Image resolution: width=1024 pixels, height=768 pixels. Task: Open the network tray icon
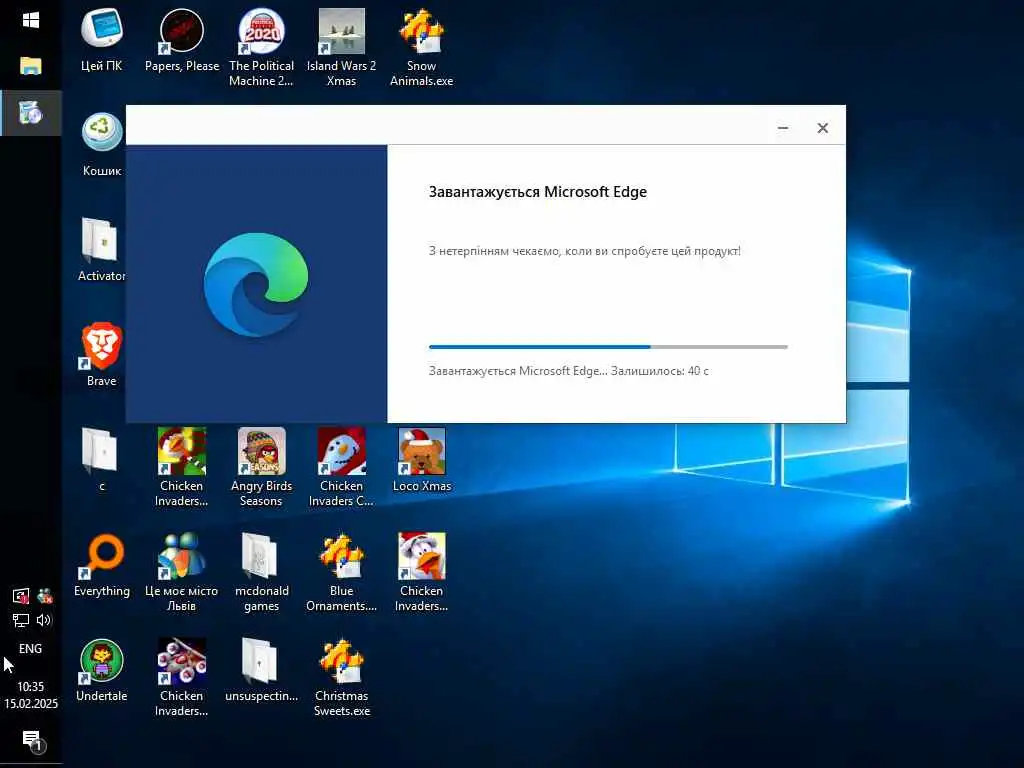tap(21, 620)
